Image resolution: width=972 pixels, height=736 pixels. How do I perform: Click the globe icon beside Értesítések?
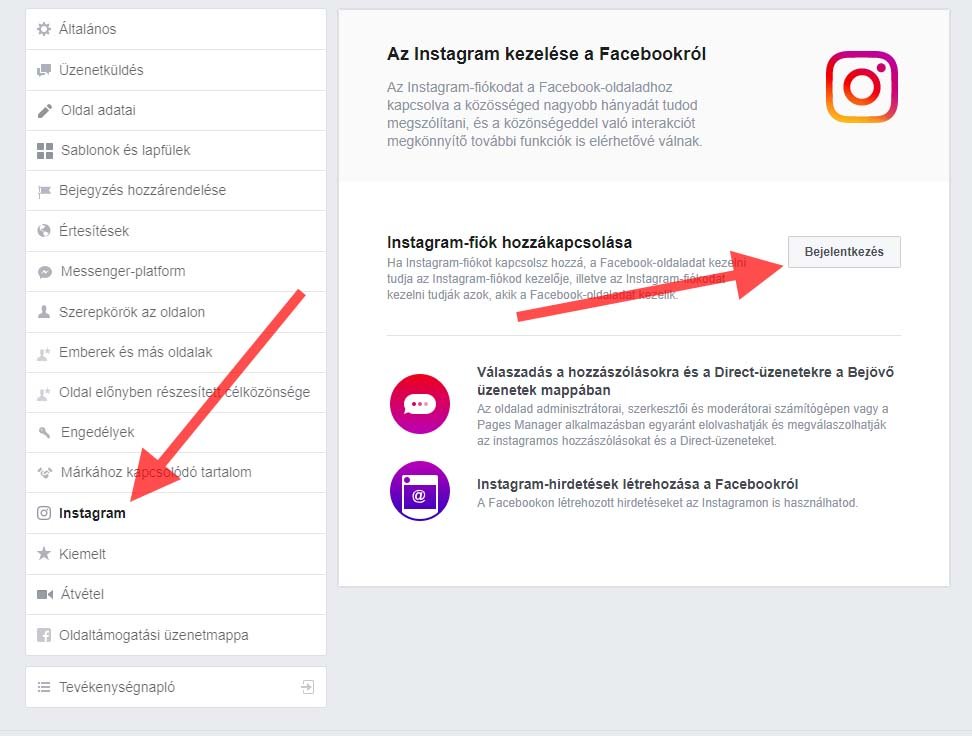(44, 231)
